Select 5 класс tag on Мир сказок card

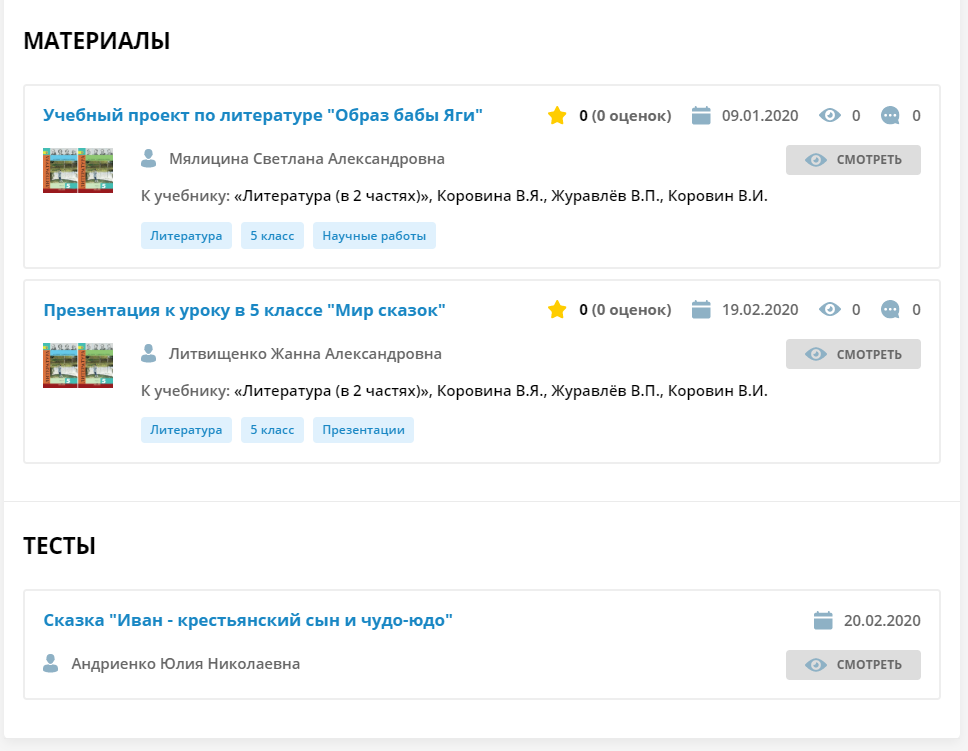pos(272,430)
